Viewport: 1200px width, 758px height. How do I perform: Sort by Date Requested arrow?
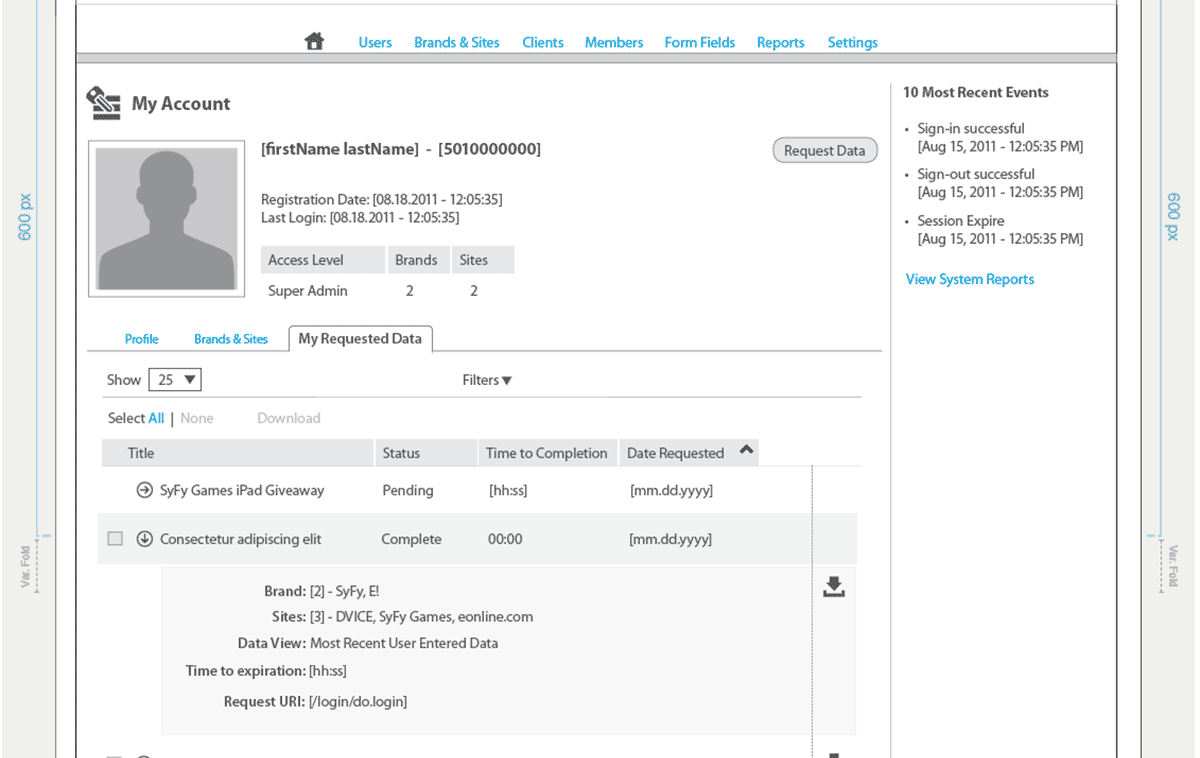point(745,451)
